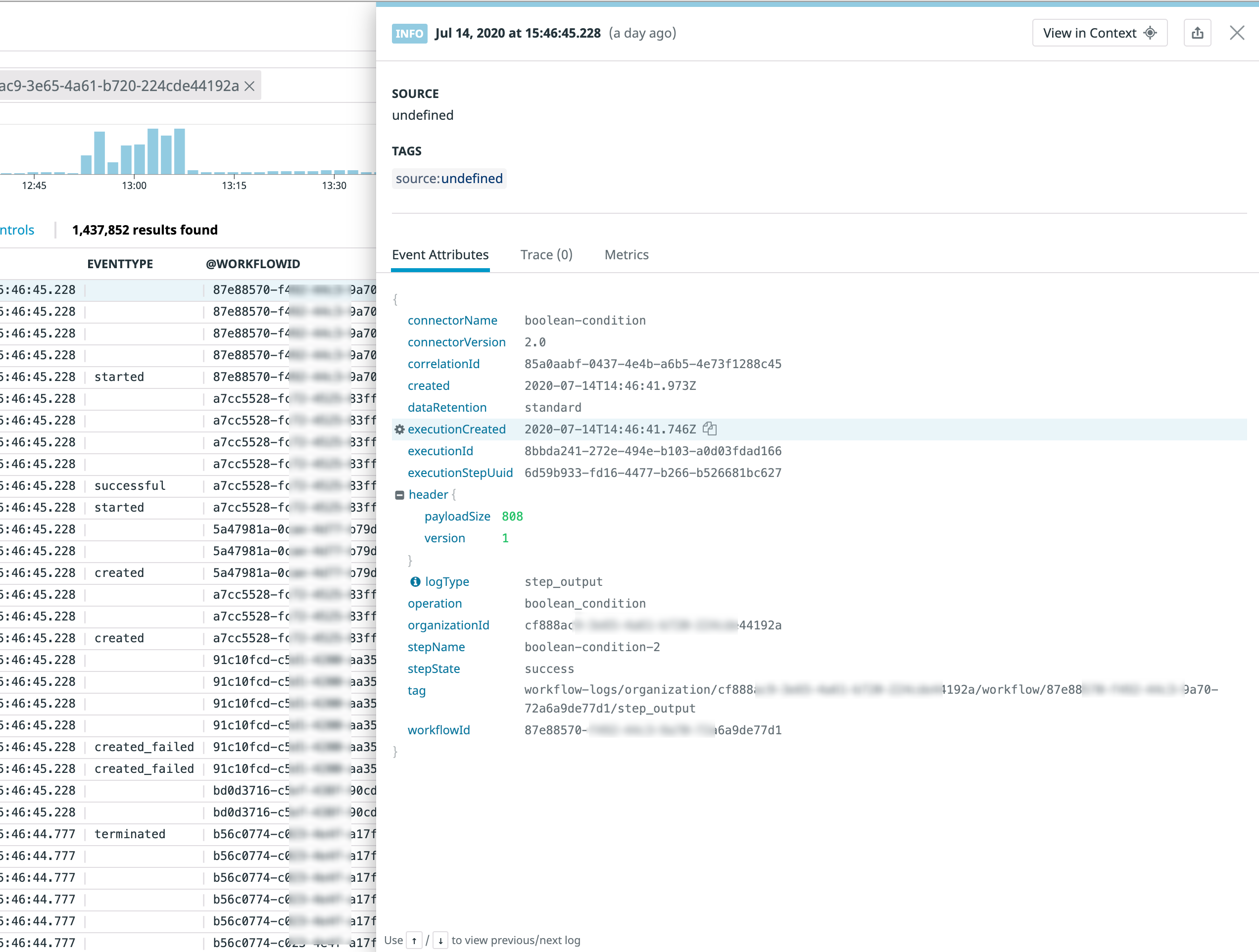Copy the executionCreated timestamp using copy icon
The image size is (1259, 952).
pyautogui.click(x=709, y=428)
